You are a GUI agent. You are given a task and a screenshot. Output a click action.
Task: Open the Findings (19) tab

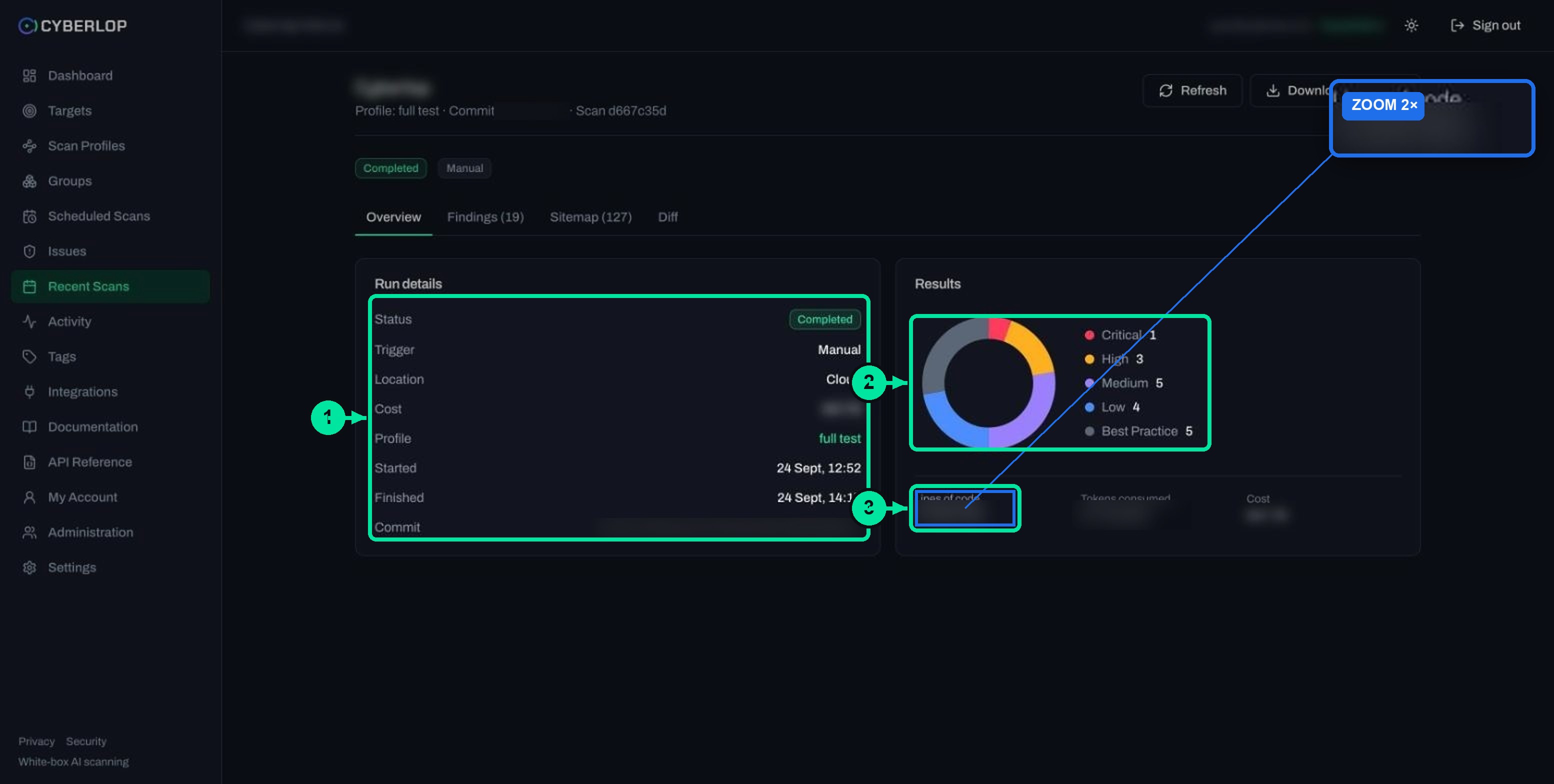485,217
